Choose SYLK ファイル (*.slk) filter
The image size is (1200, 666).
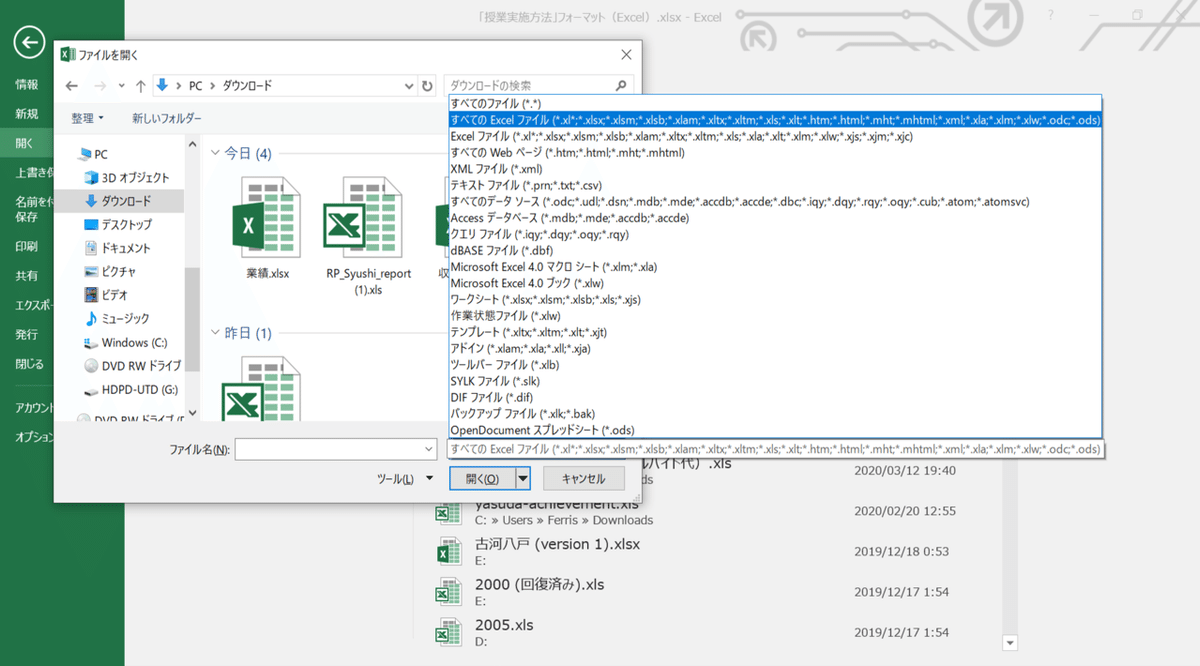pos(775,381)
